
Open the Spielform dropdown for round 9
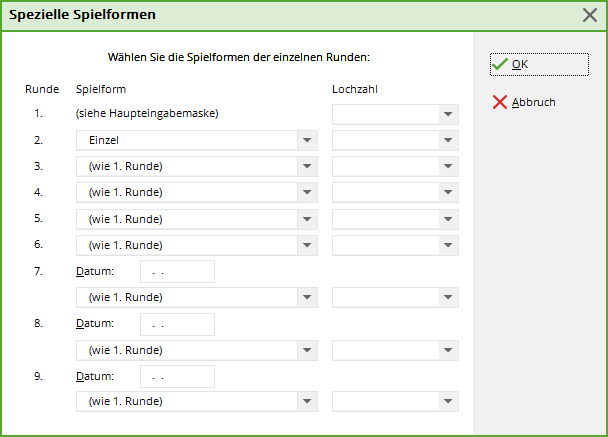click(306, 402)
